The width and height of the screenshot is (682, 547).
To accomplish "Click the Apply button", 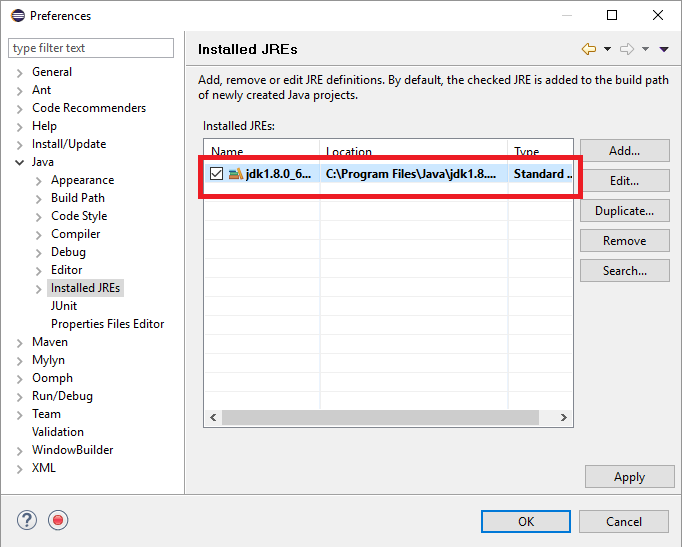I will pyautogui.click(x=629, y=477).
